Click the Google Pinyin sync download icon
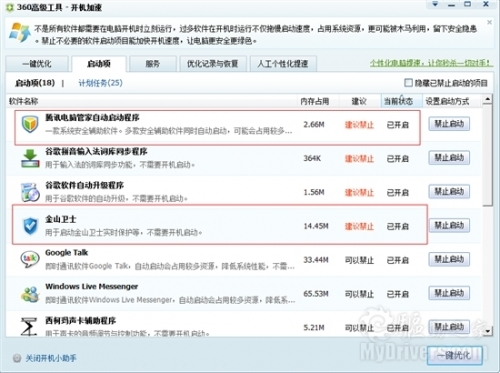 click(30, 159)
